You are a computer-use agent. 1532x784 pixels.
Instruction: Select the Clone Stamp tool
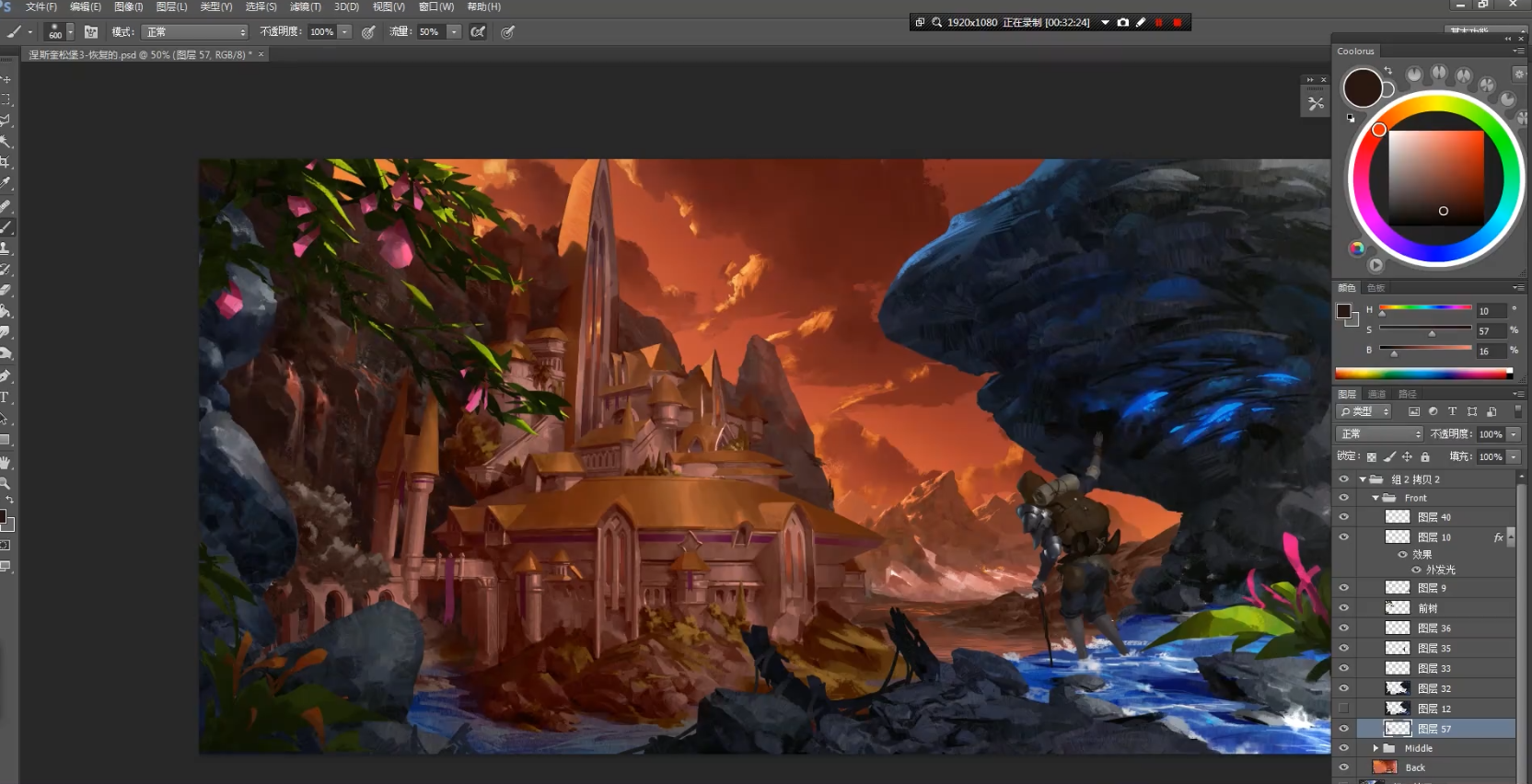[x=5, y=248]
